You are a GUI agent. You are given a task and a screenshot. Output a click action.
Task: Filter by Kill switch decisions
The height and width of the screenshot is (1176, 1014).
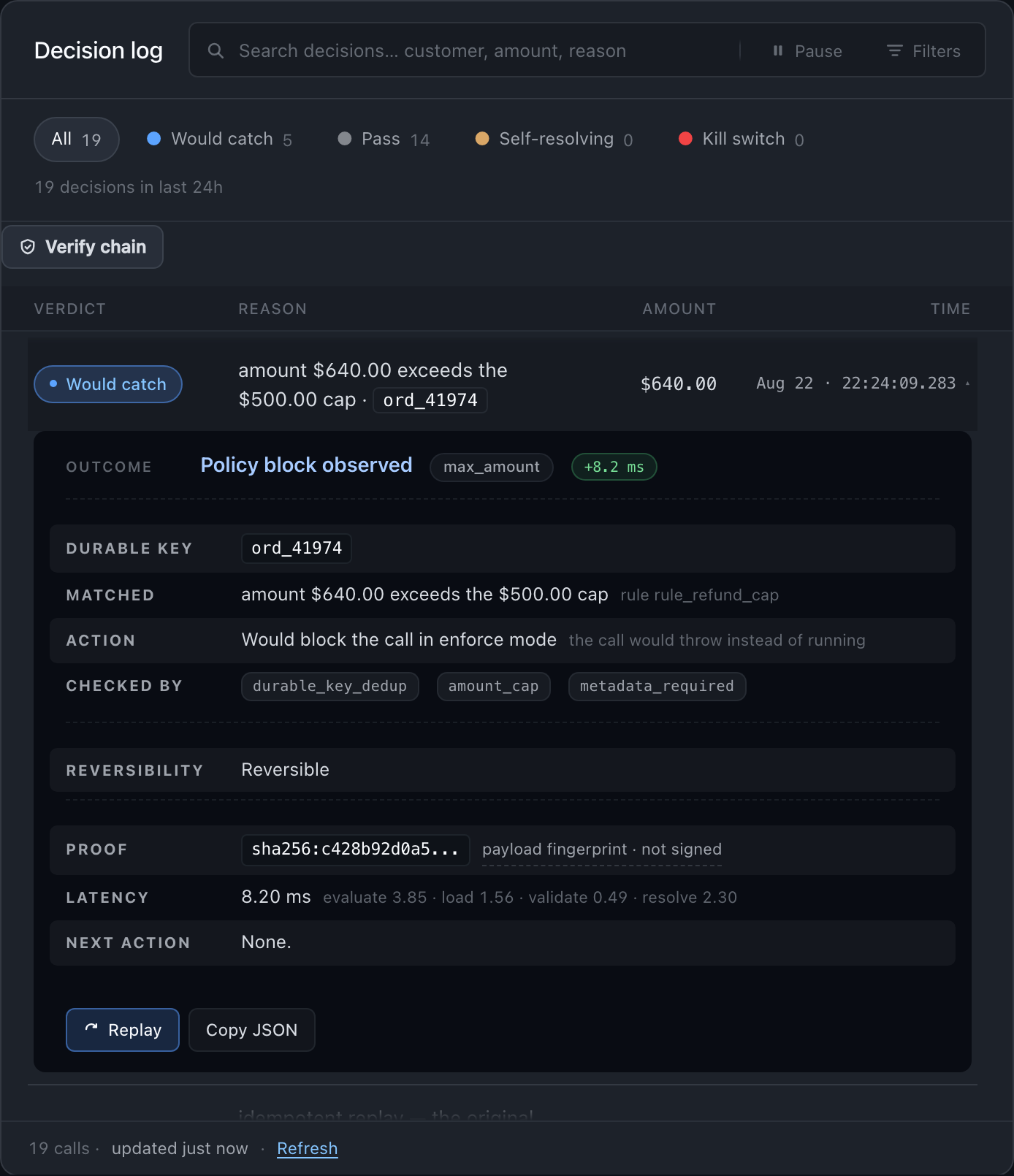[x=742, y=140]
